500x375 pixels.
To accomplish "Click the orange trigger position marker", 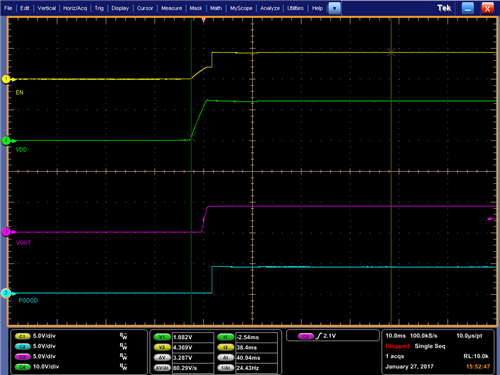I will pyautogui.click(x=204, y=21).
